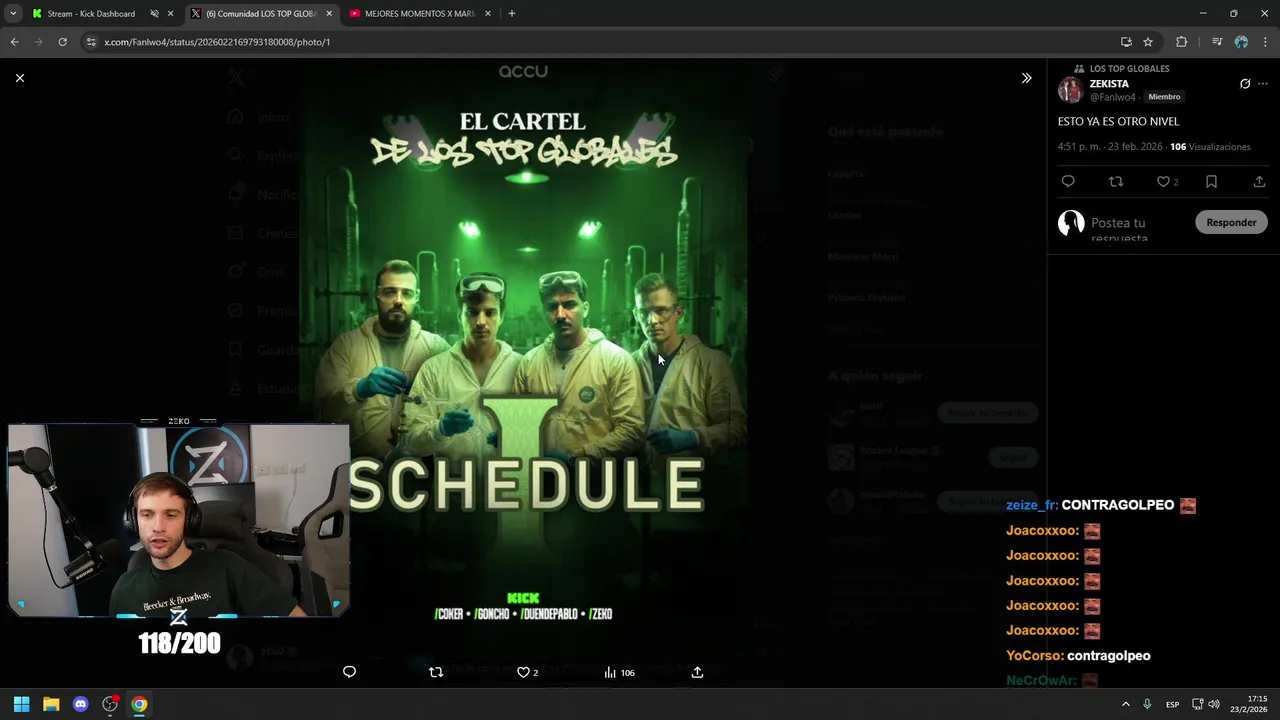Viewport: 1280px width, 720px height.
Task: Close the Kick Dashboard tab
Action: click(170, 14)
